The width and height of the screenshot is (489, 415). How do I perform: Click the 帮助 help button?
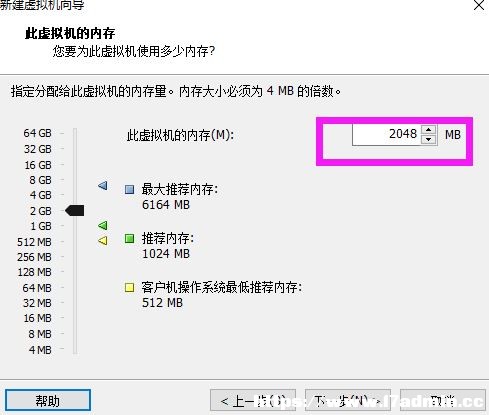48,400
